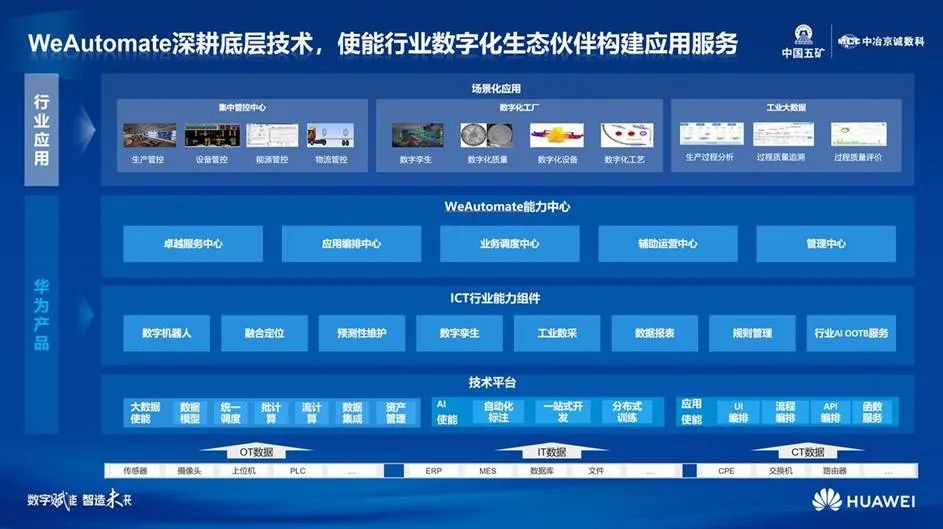The height and width of the screenshot is (529, 943).
Task: Click the 数字化质量 circular sample thumbnail
Action: (487, 135)
